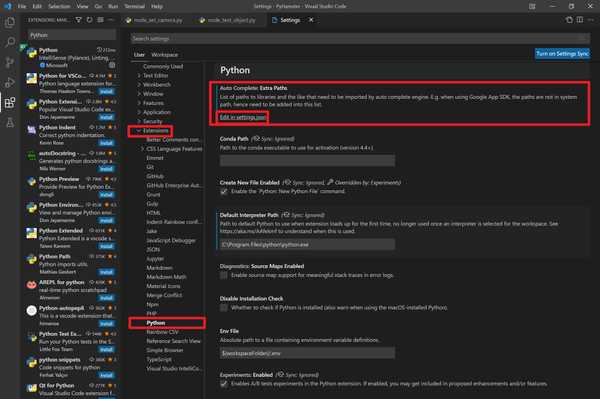Open the Source Control view icon
This screenshot has height=399, width=600.
(10, 62)
